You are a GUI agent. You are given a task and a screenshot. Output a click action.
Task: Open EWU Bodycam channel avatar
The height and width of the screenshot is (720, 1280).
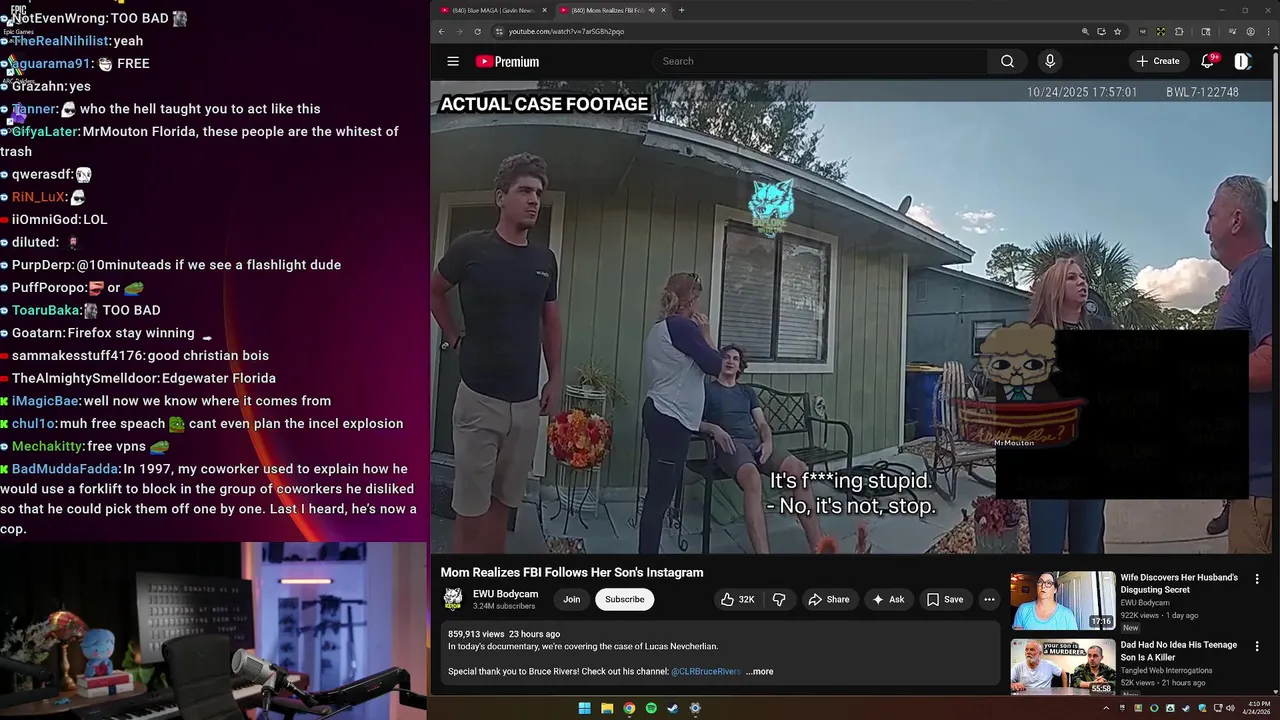pyautogui.click(x=453, y=599)
